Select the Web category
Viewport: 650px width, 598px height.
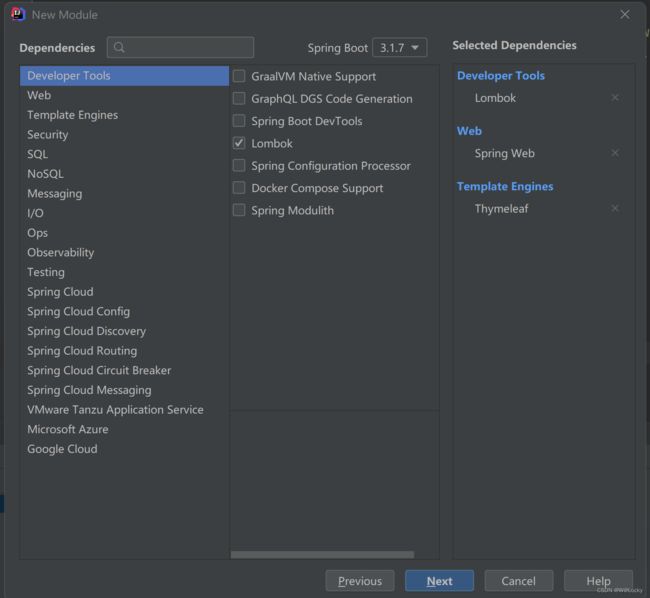(124, 95)
